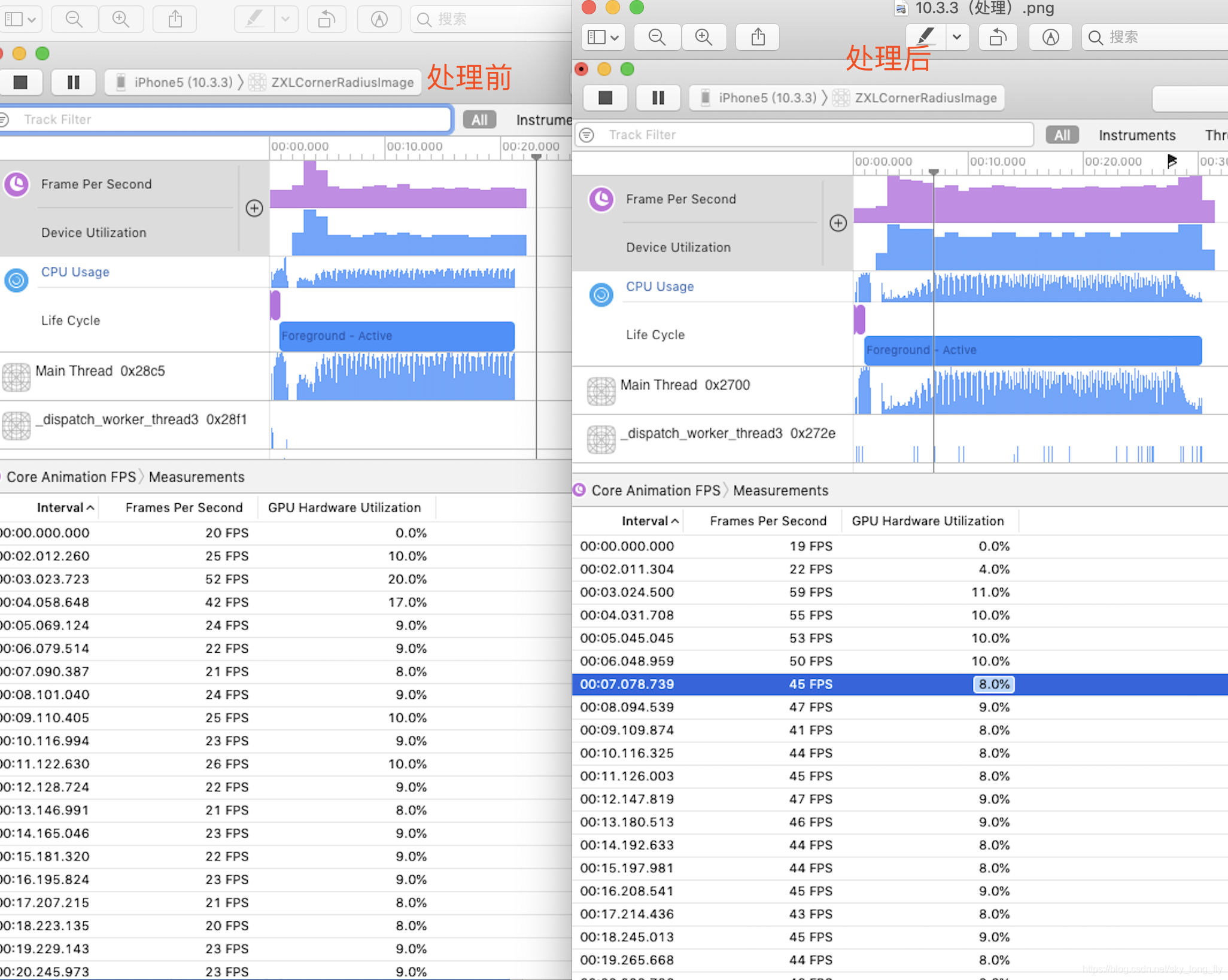
Task: Select CPU Usage track label in left window
Action: [x=75, y=272]
